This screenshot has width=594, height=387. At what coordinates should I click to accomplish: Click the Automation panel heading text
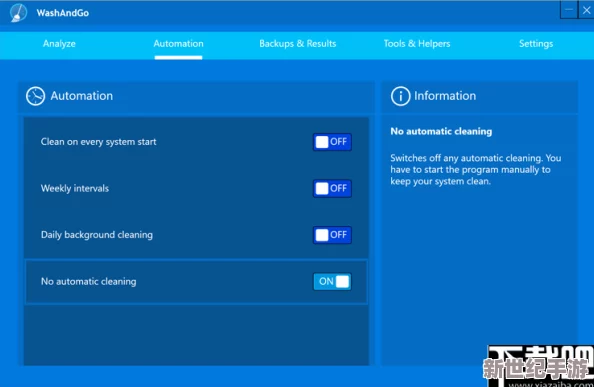(x=81, y=96)
